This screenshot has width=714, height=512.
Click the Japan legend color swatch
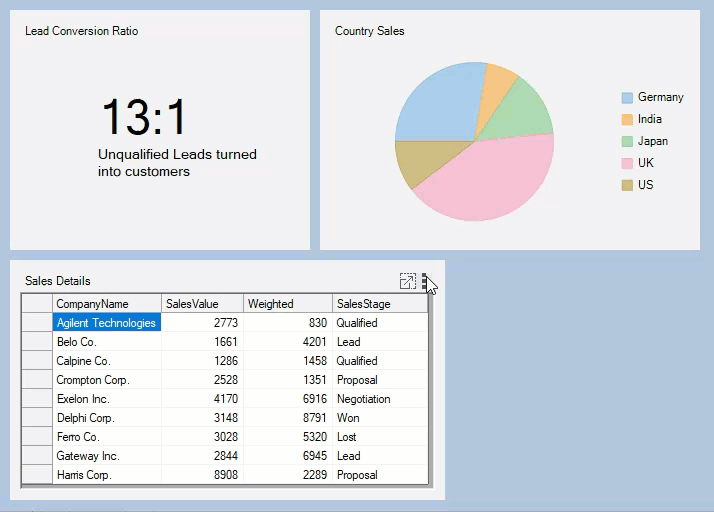[627, 142]
